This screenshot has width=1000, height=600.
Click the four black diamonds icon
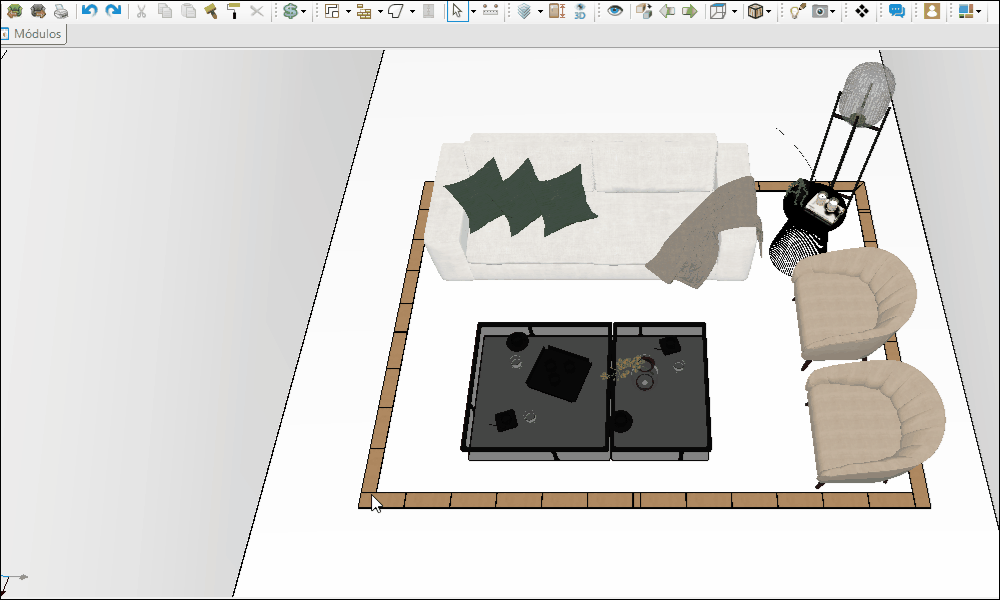click(x=862, y=11)
